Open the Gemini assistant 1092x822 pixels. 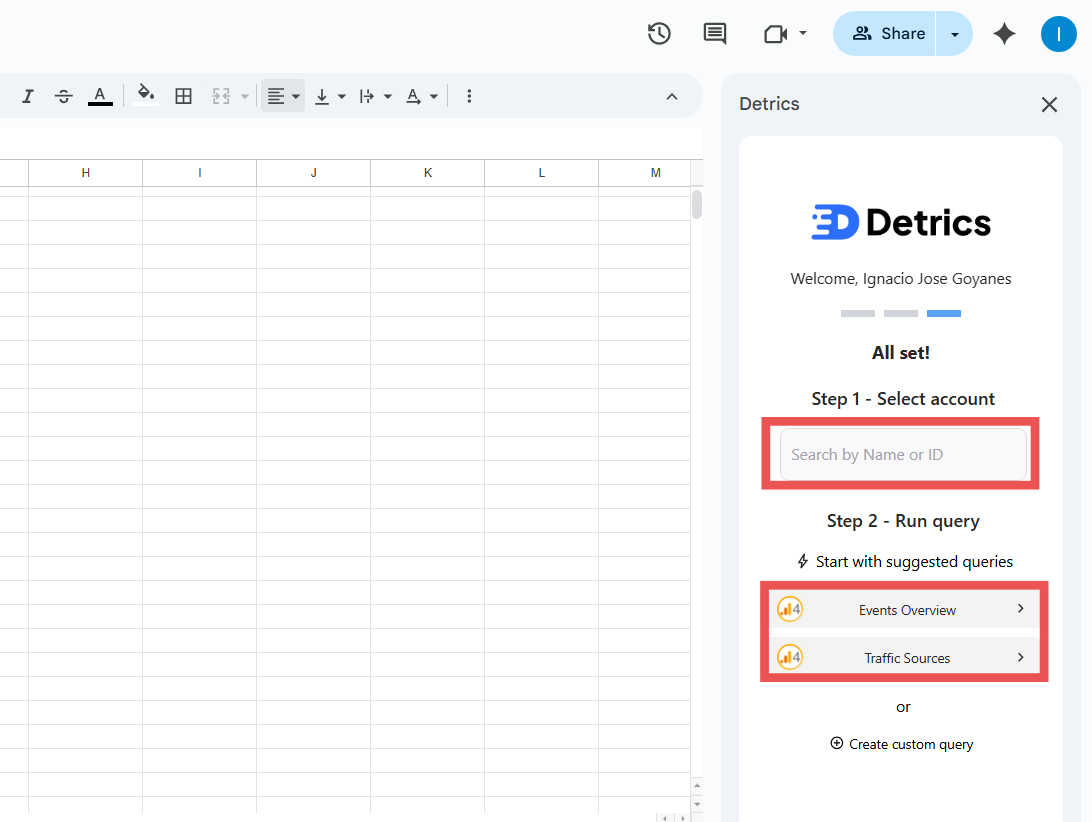click(x=1004, y=33)
